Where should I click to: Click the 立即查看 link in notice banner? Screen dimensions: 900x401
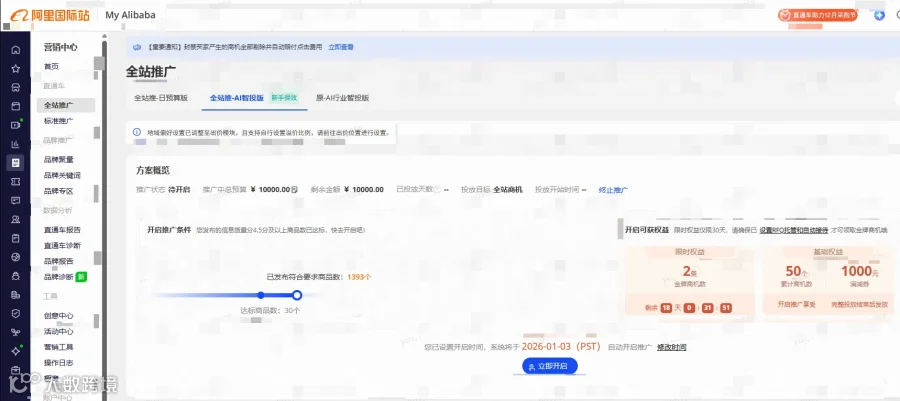pos(340,47)
